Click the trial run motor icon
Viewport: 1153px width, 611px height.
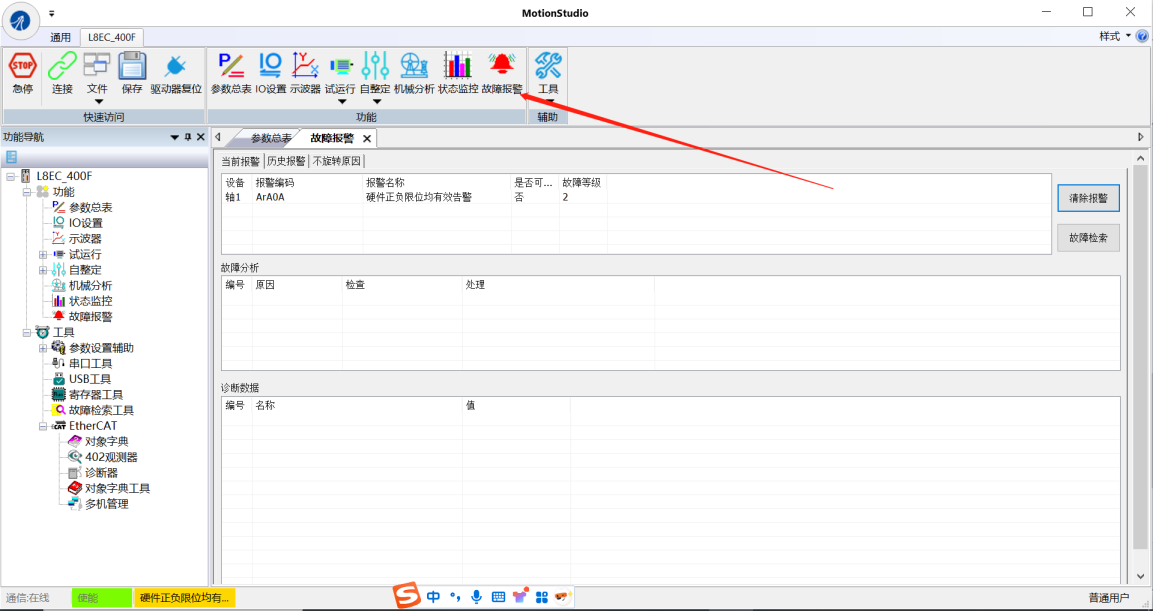pos(340,65)
